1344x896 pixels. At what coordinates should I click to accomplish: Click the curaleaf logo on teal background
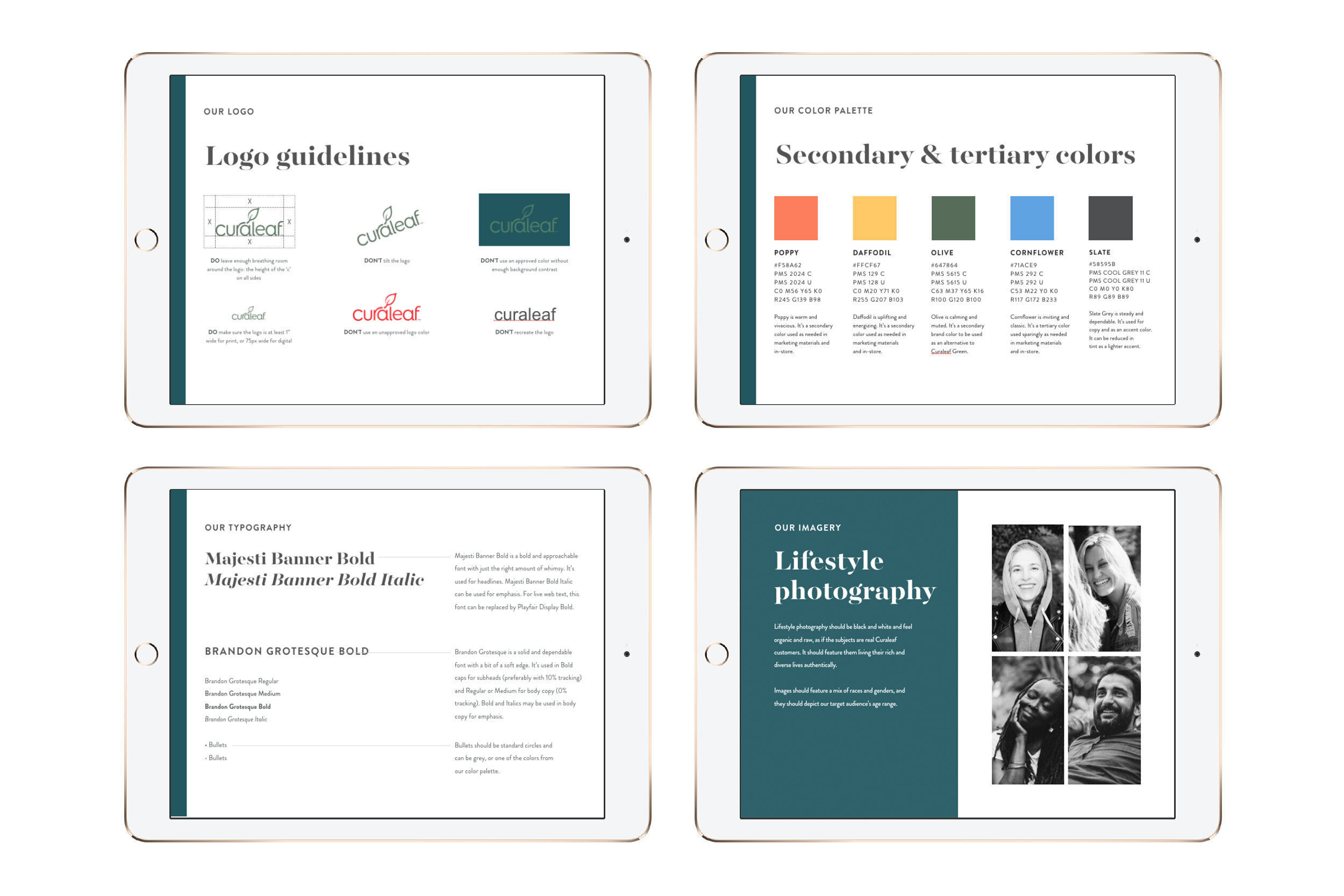524,220
